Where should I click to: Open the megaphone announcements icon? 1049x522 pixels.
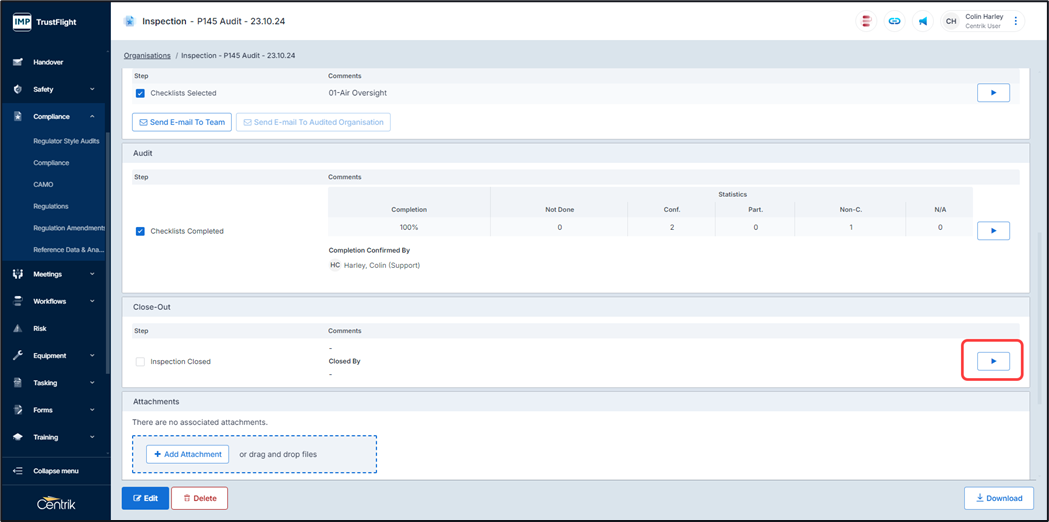[922, 21]
